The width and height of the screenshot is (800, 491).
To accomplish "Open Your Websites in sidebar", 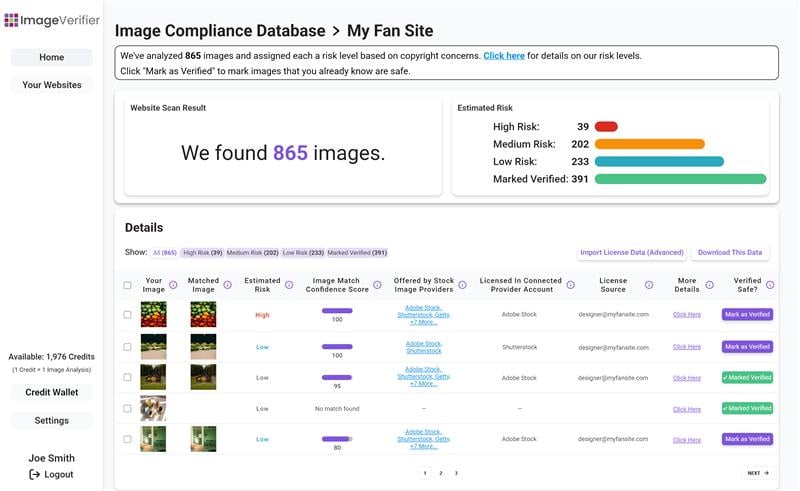I will 52,85.
